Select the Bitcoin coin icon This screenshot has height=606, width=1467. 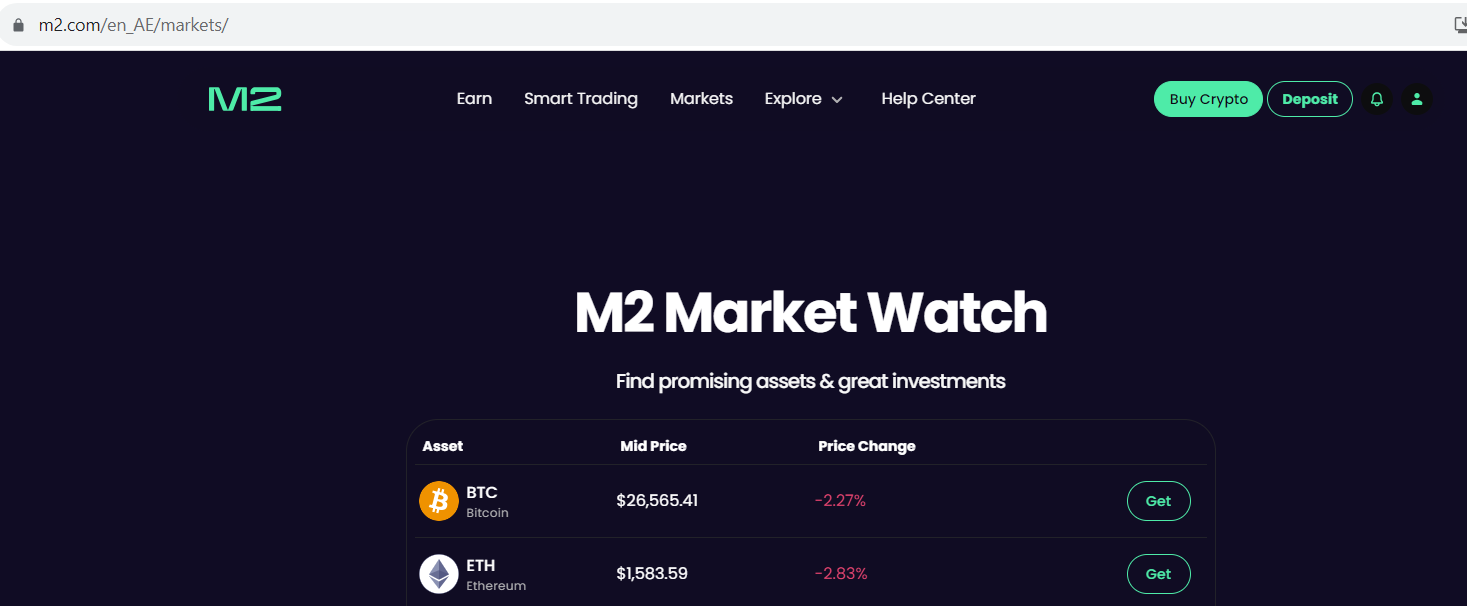(x=438, y=500)
